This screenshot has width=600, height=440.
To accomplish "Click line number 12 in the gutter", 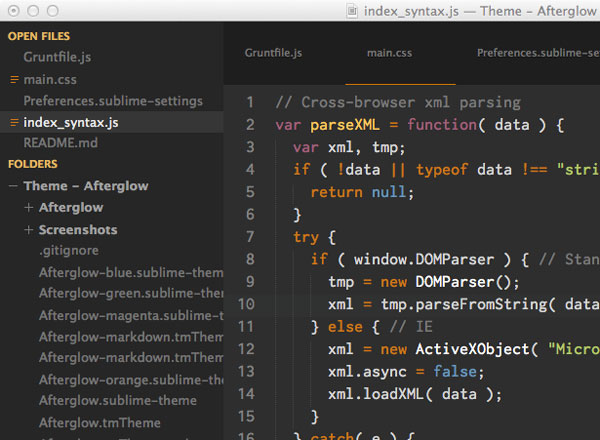I will pos(246,349).
